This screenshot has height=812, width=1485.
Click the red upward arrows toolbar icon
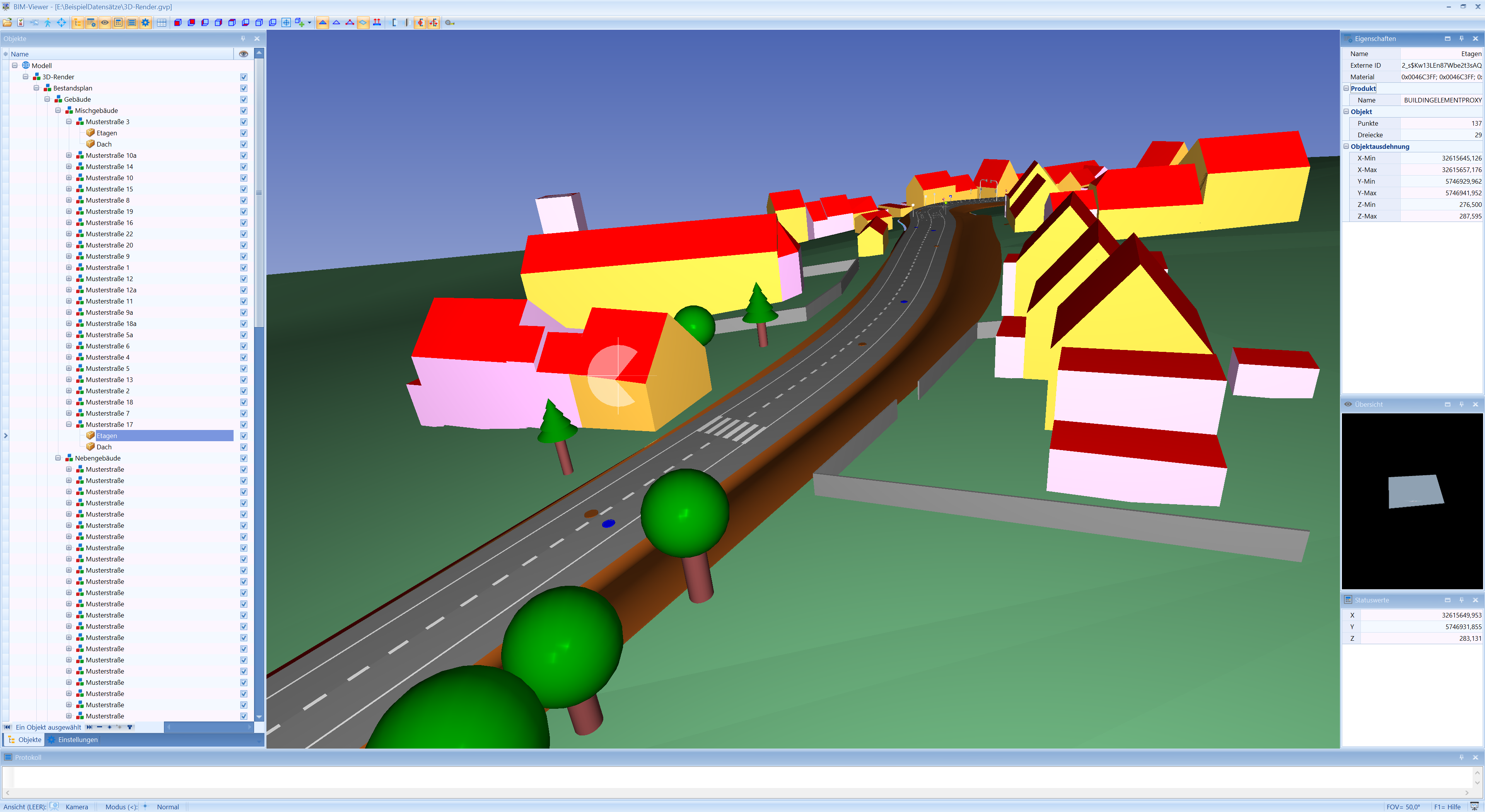click(377, 22)
